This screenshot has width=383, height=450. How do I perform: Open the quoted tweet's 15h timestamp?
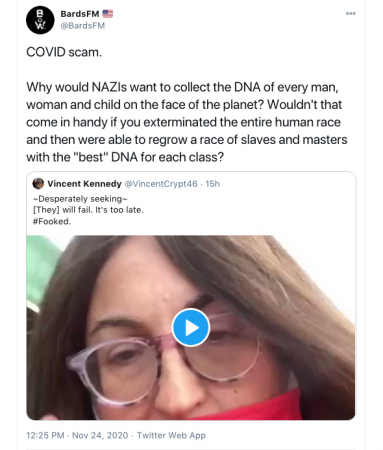pos(212,184)
